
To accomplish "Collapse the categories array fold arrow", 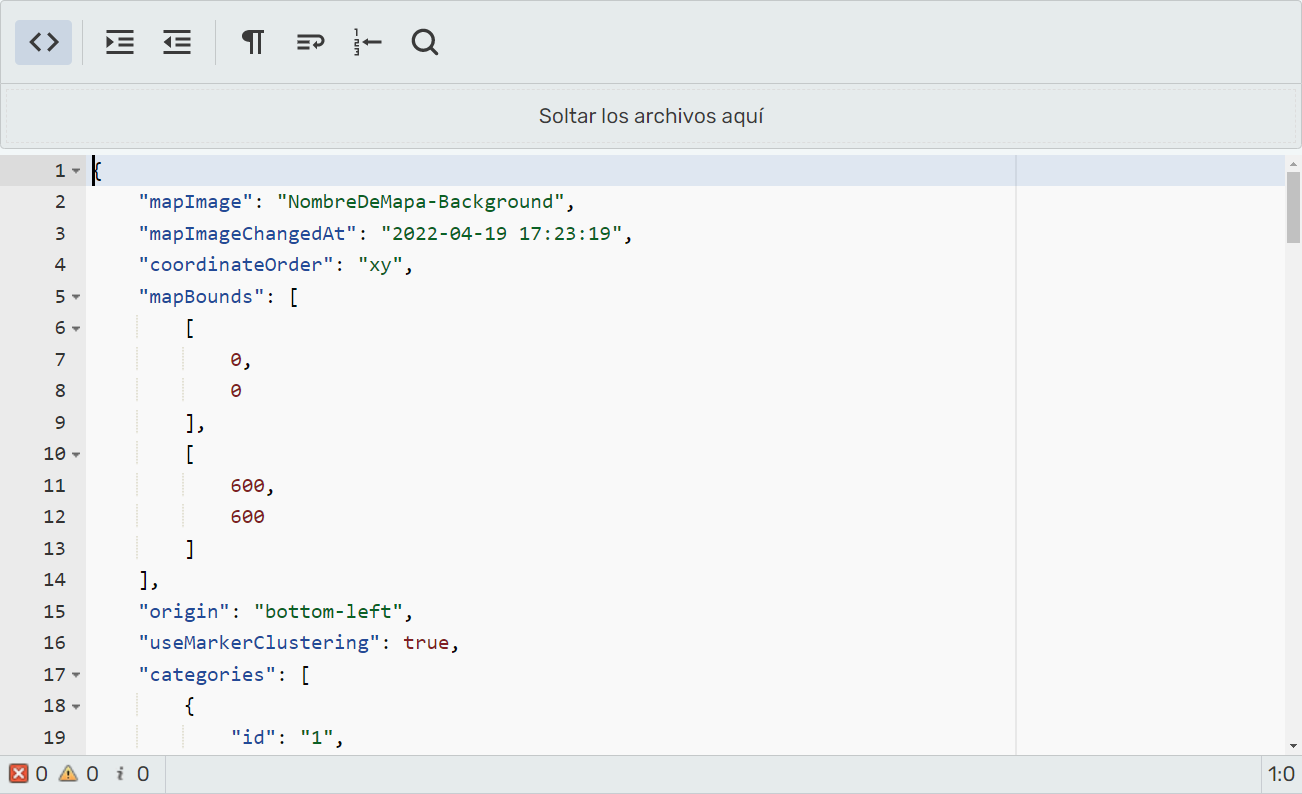I will [x=76, y=675].
